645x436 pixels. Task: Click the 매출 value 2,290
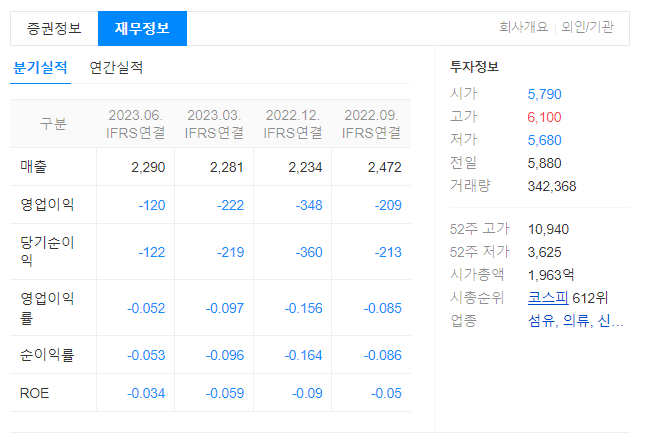pos(148,167)
